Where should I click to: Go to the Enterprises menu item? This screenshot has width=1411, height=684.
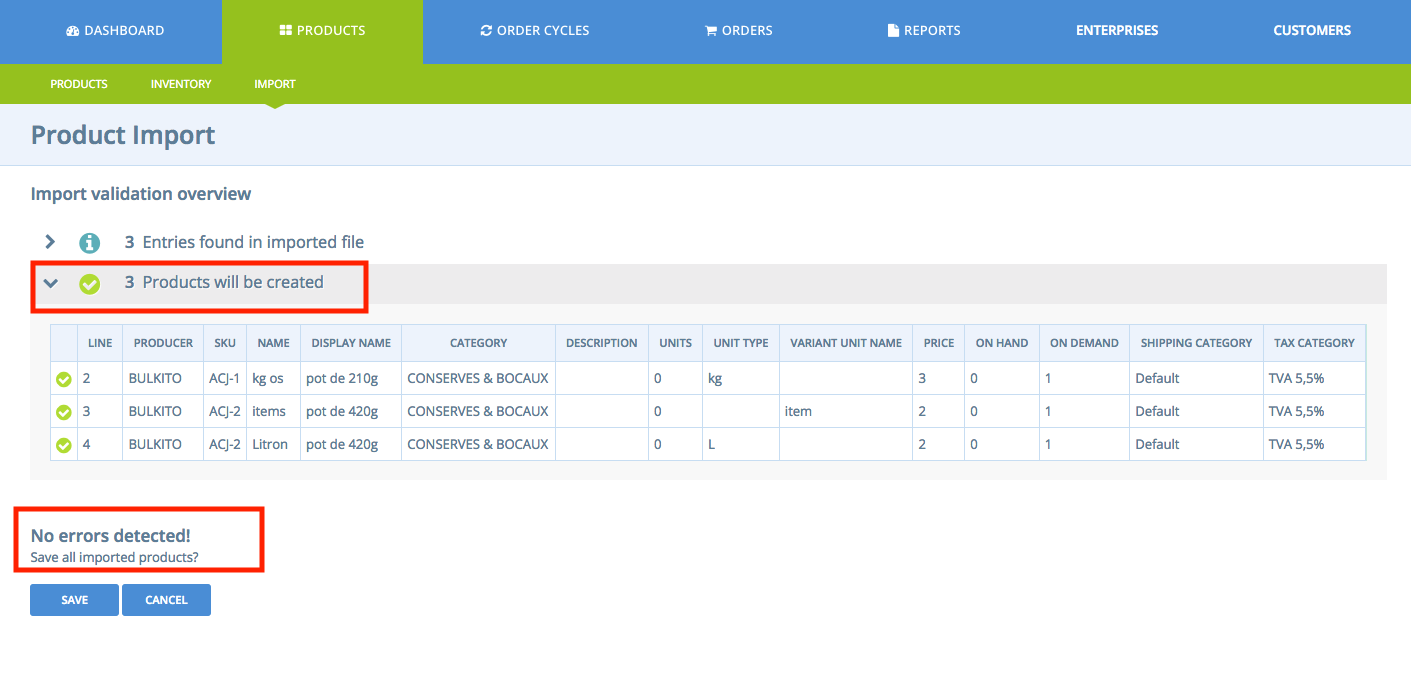click(1117, 30)
